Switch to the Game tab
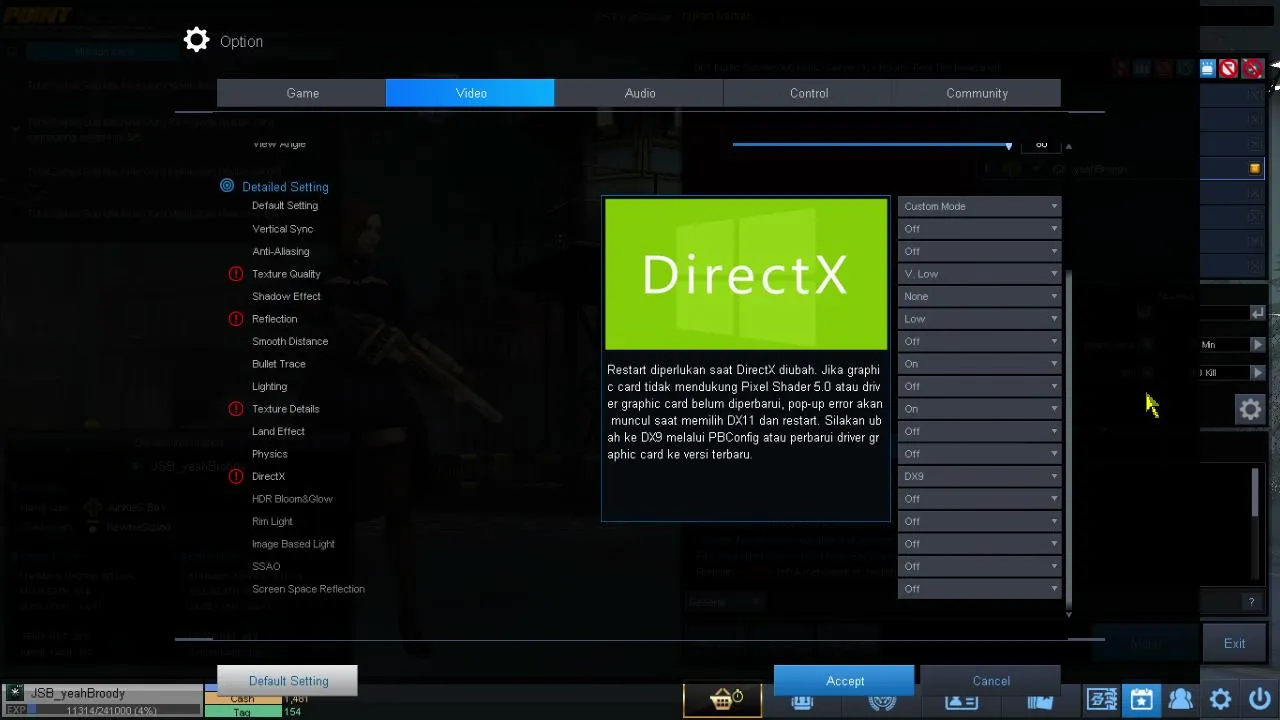This screenshot has width=1280, height=720. pyautogui.click(x=302, y=93)
